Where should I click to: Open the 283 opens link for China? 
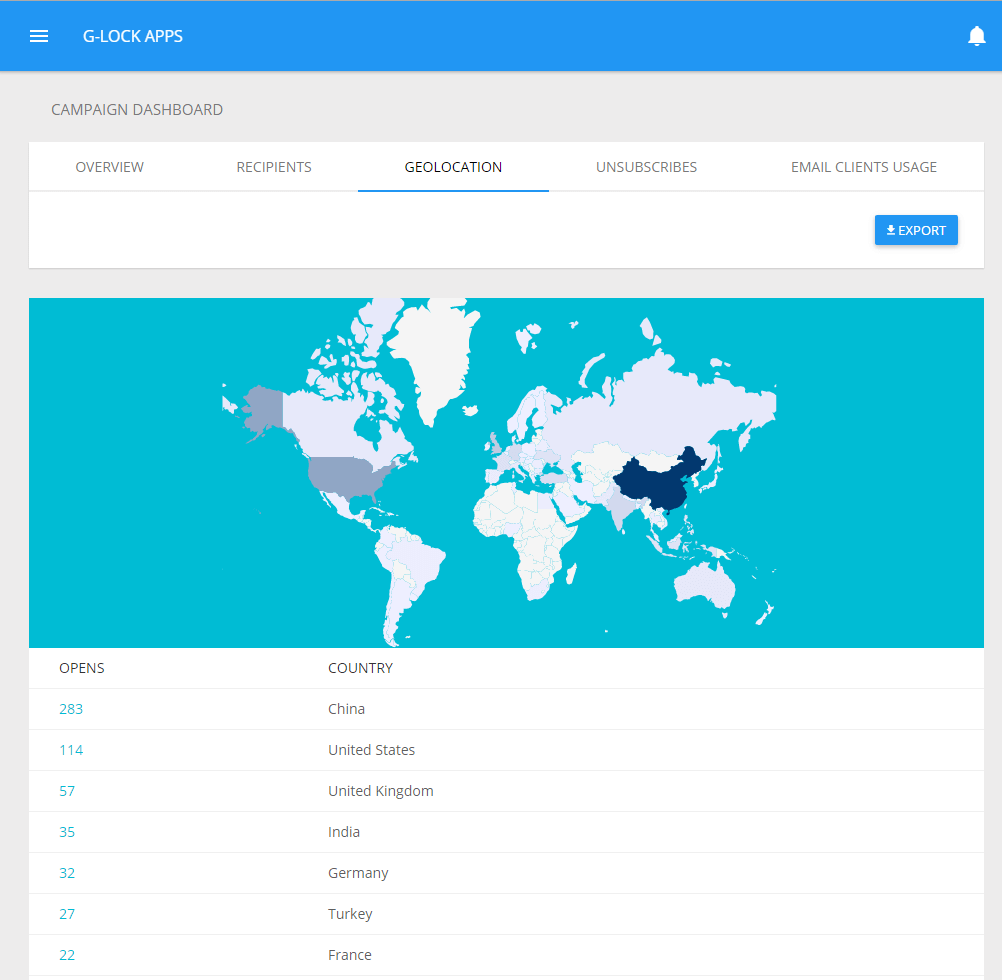pyautogui.click(x=71, y=709)
